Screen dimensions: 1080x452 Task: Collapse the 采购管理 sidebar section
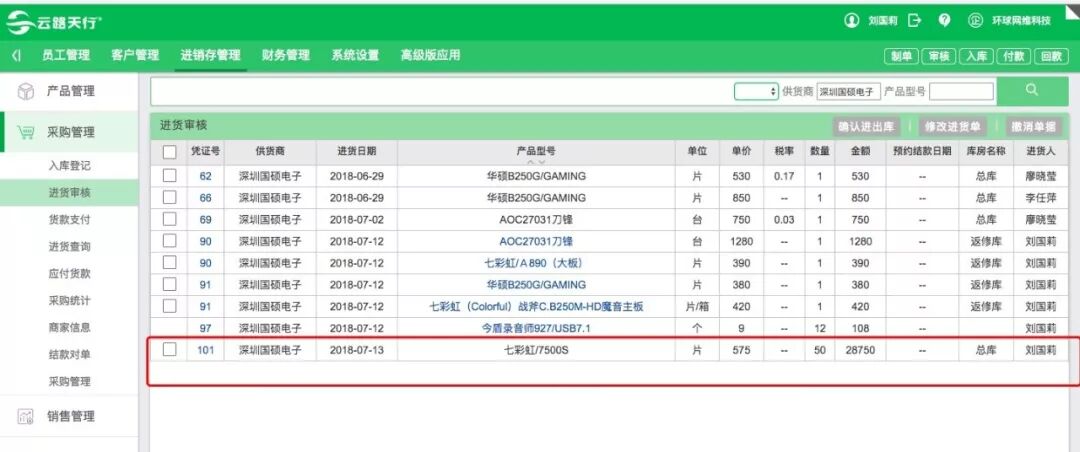click(x=69, y=132)
